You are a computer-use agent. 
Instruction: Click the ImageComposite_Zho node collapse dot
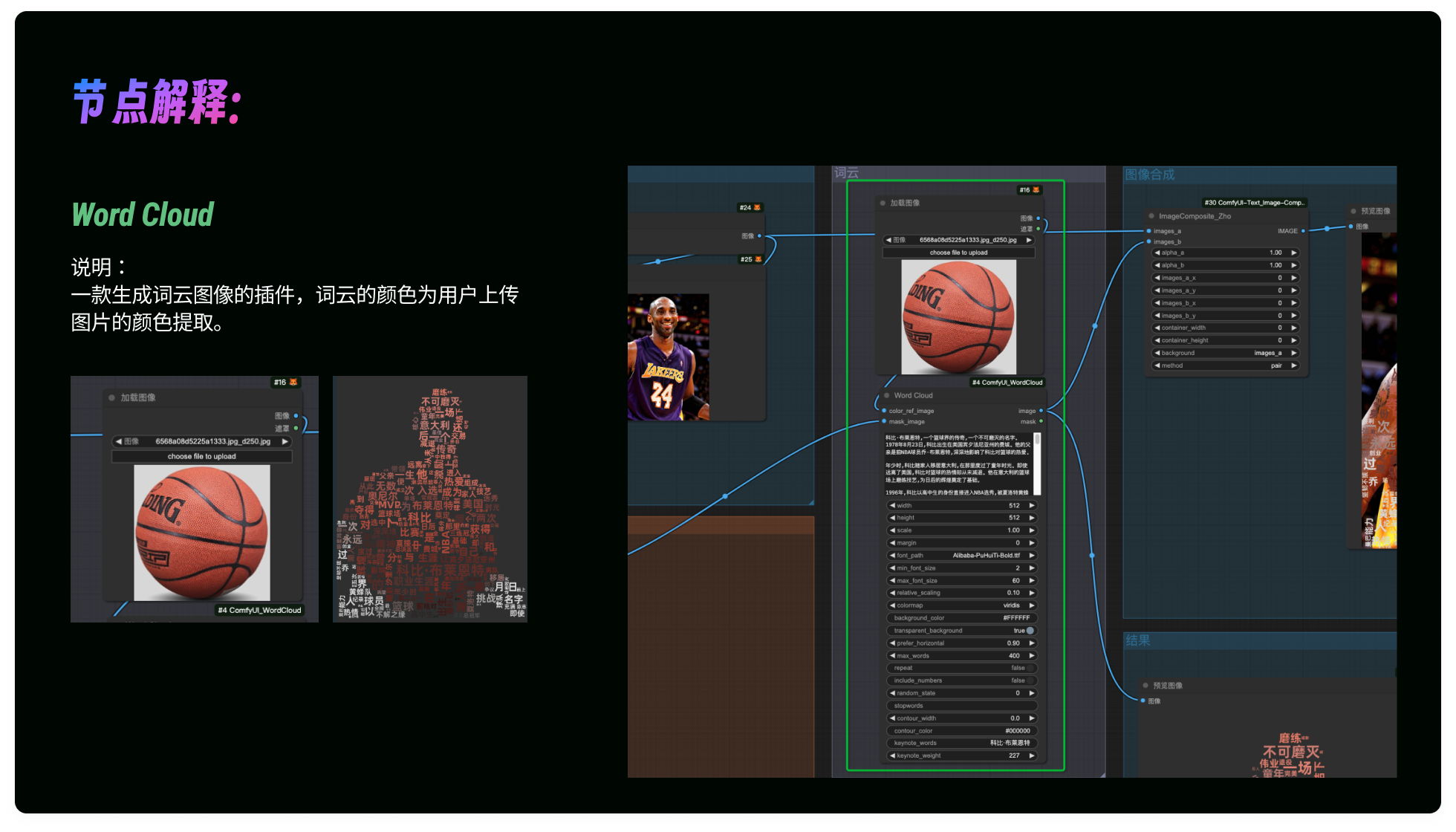click(1151, 216)
